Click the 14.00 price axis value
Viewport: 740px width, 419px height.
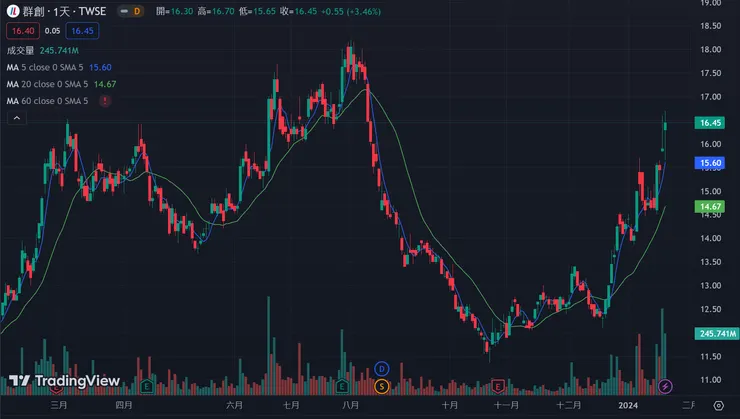(711, 238)
